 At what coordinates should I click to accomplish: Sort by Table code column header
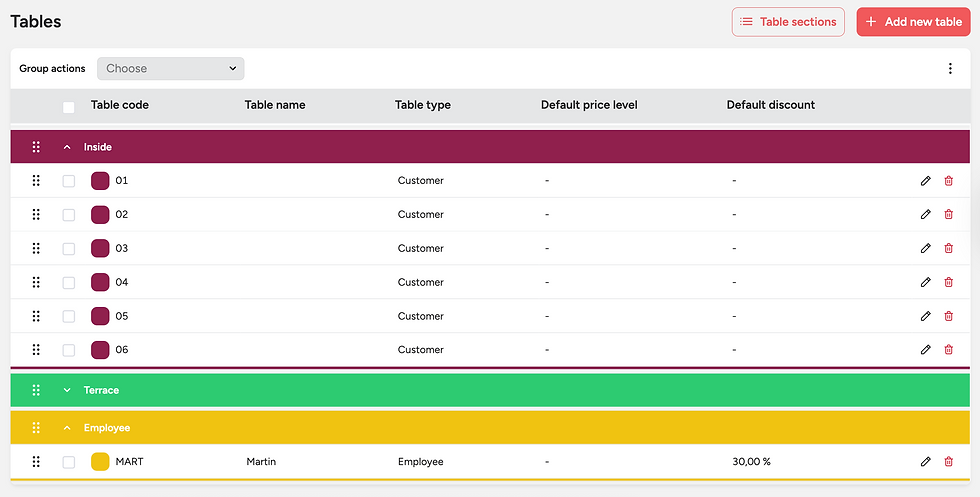coord(120,105)
